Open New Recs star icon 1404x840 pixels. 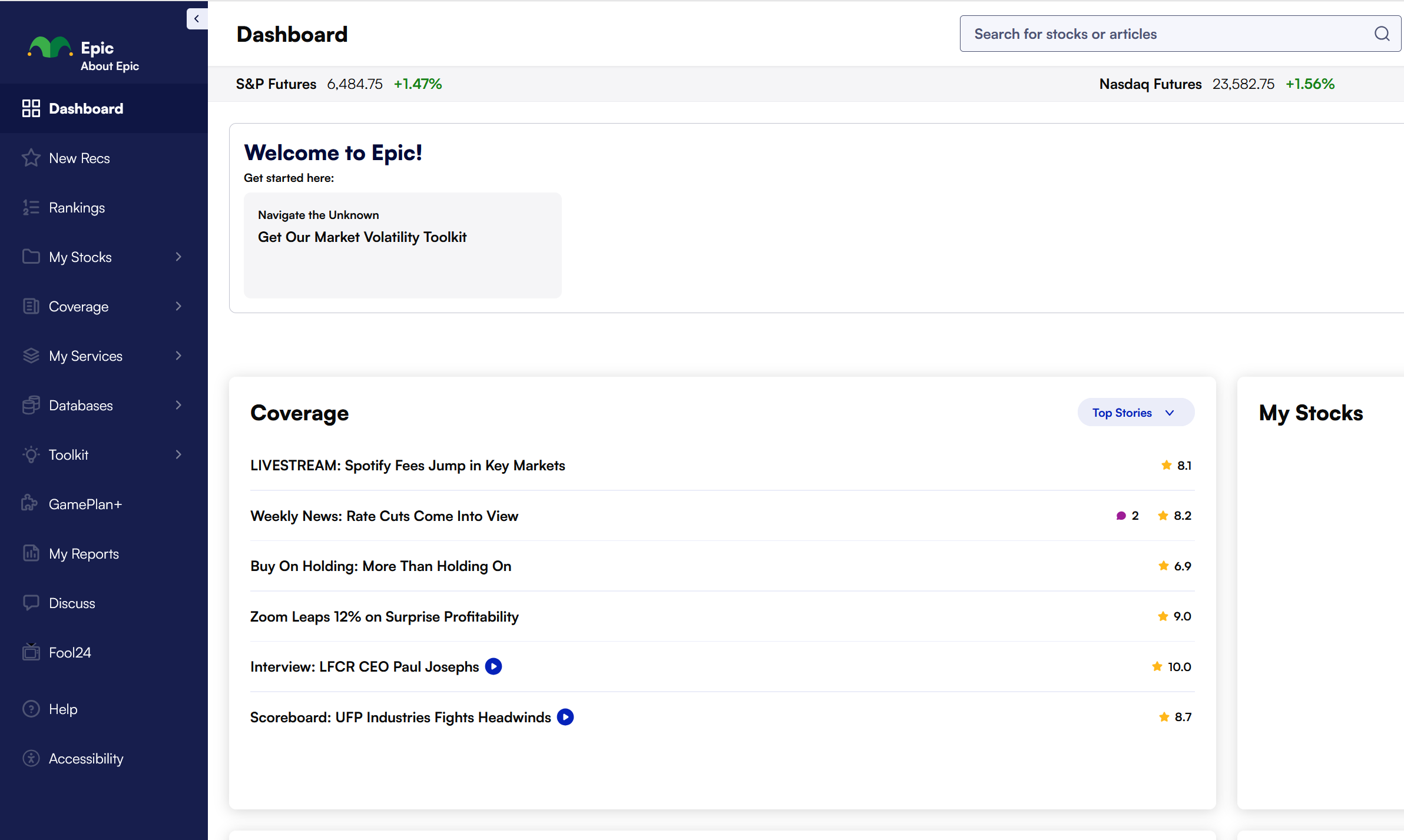click(x=31, y=158)
